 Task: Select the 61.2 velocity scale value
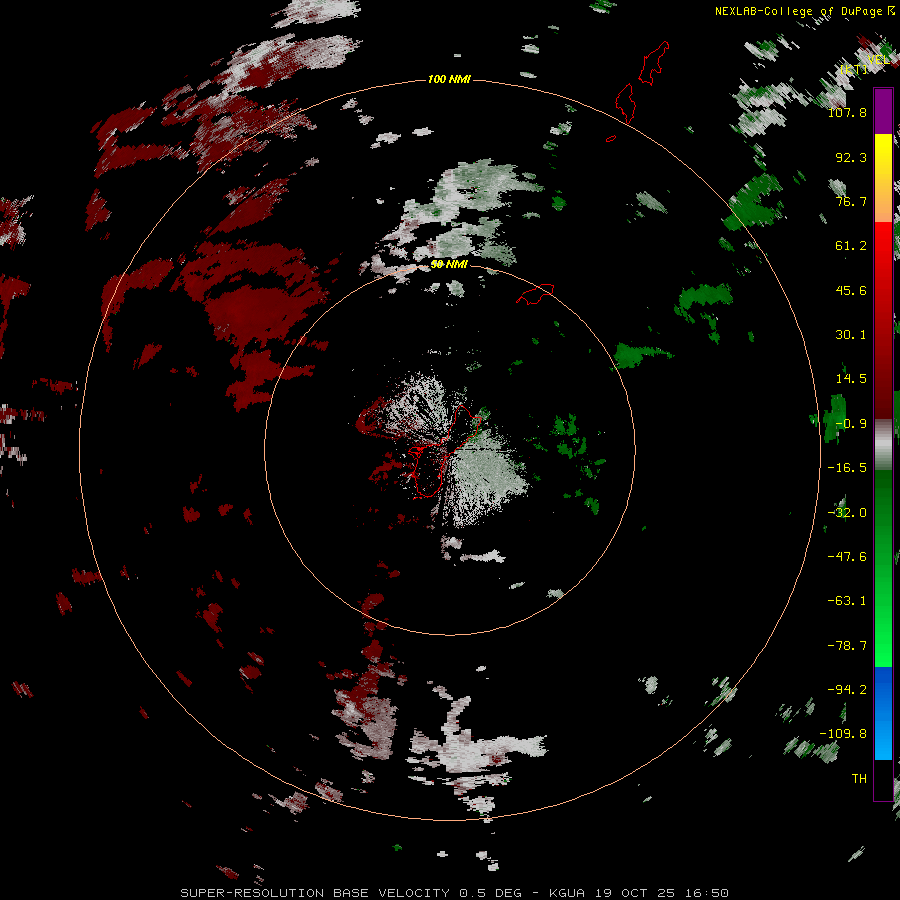coord(851,246)
